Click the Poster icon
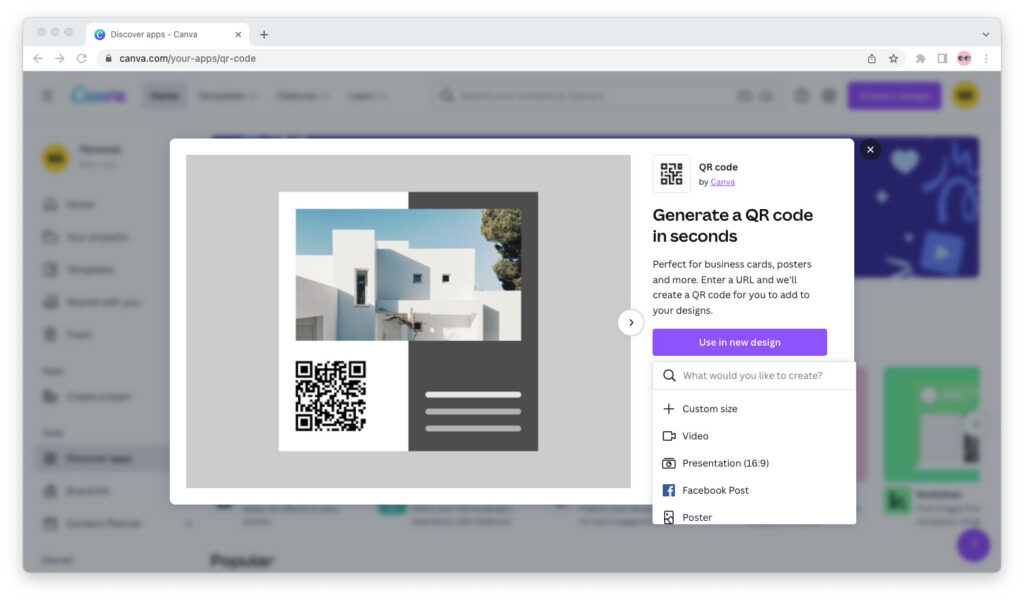This screenshot has height=601, width=1024. click(669, 517)
